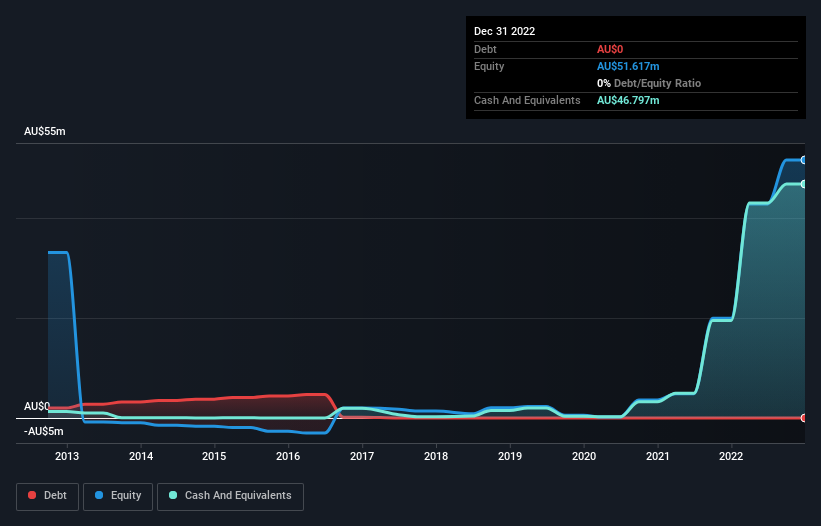Click the tooltip Debt value AU$0
The width and height of the screenshot is (821, 526).
[x=610, y=49]
